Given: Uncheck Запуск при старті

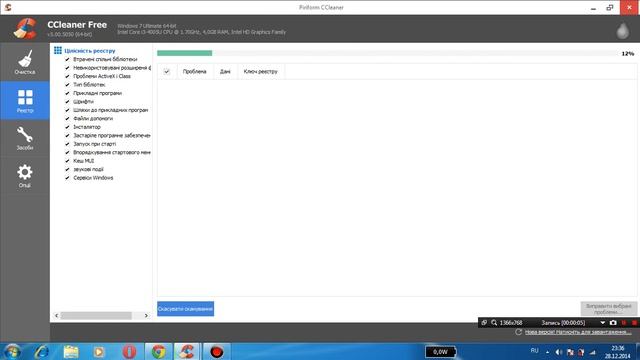Looking at the screenshot, I should (67, 144).
